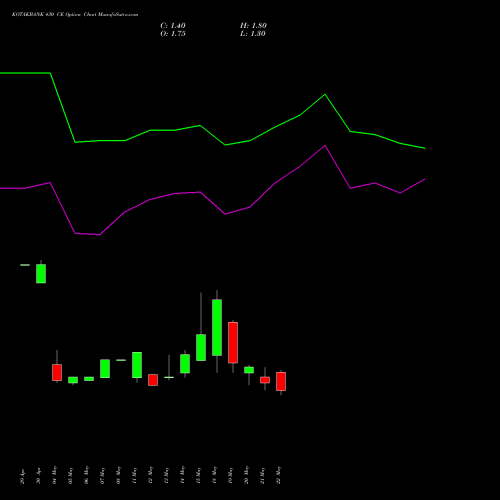500x500 pixels.
Task: Click the KOTAKBANK option chart title text
Action: tap(75, 15)
